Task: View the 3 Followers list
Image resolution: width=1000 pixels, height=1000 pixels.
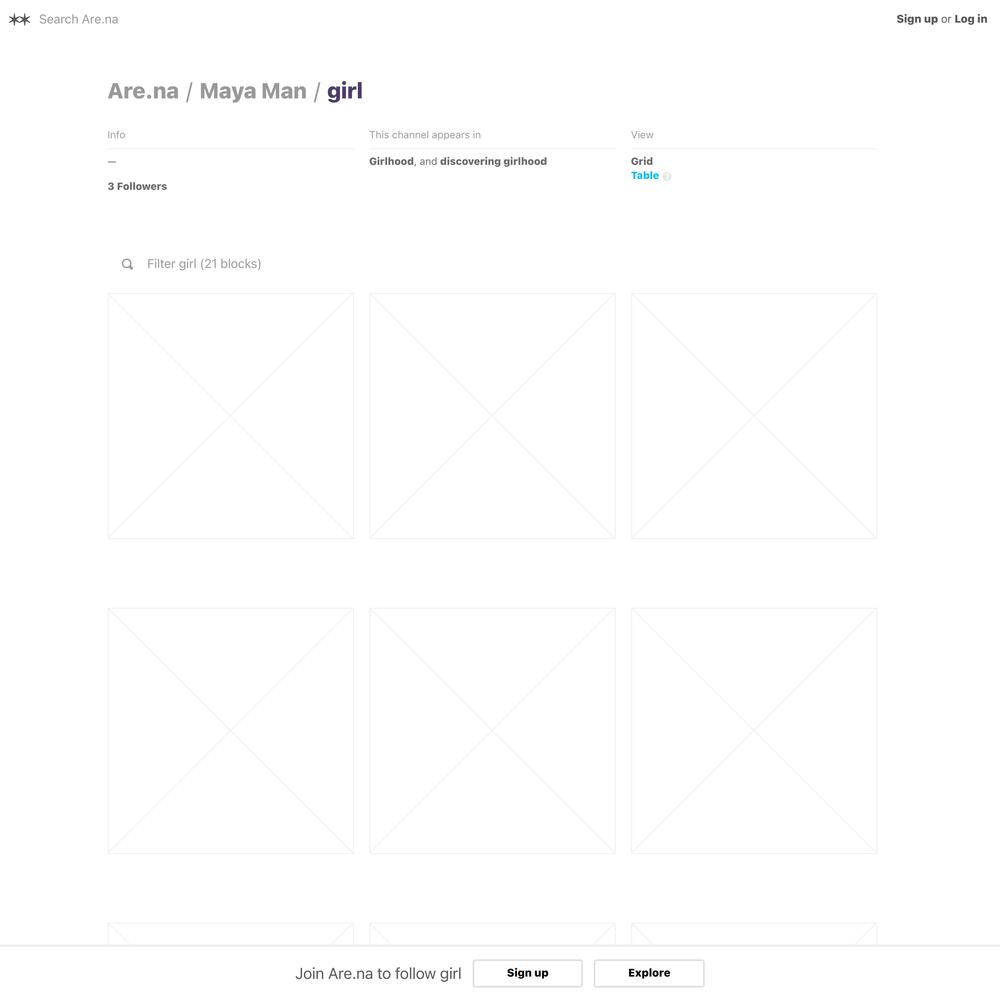Action: pos(137,186)
